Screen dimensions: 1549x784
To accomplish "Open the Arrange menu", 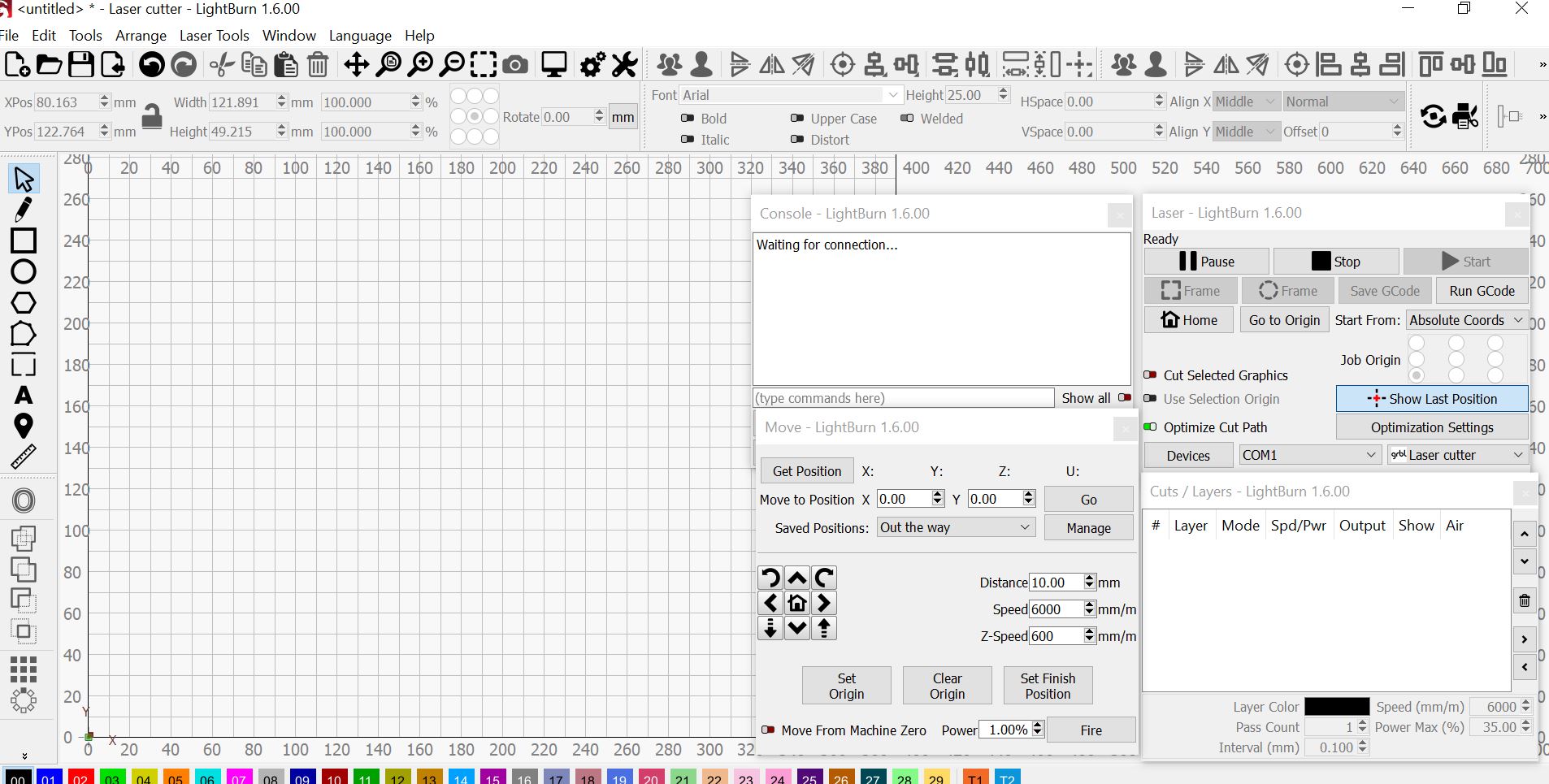I will (x=141, y=36).
